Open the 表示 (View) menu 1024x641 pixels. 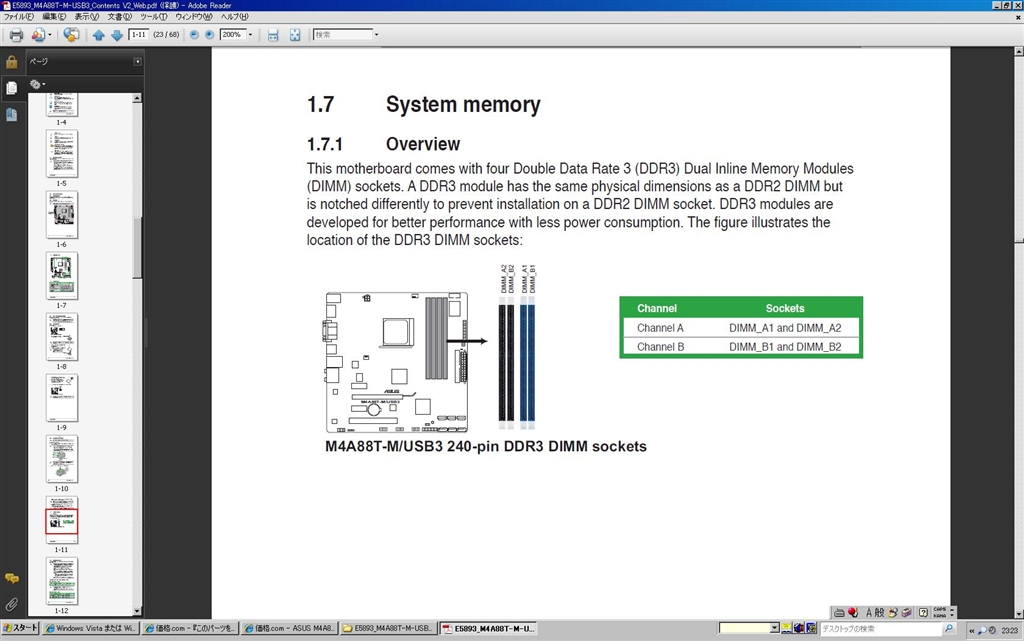coord(86,17)
